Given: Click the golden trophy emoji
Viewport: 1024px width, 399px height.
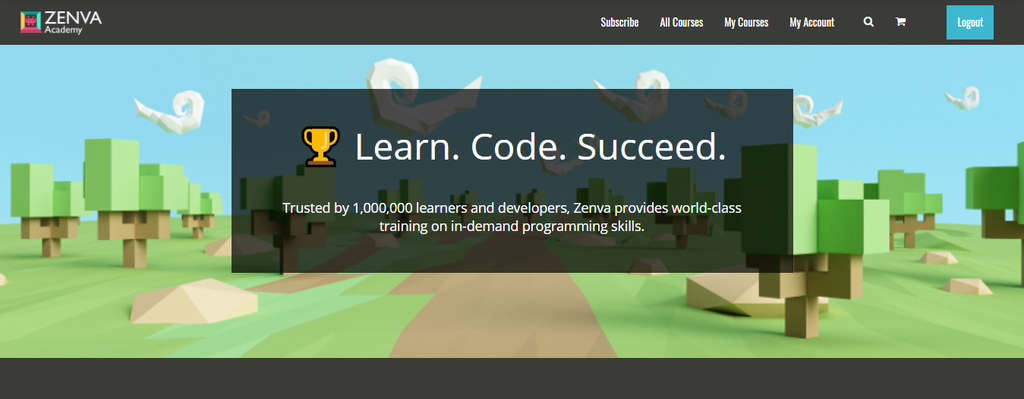Looking at the screenshot, I should [321, 146].
